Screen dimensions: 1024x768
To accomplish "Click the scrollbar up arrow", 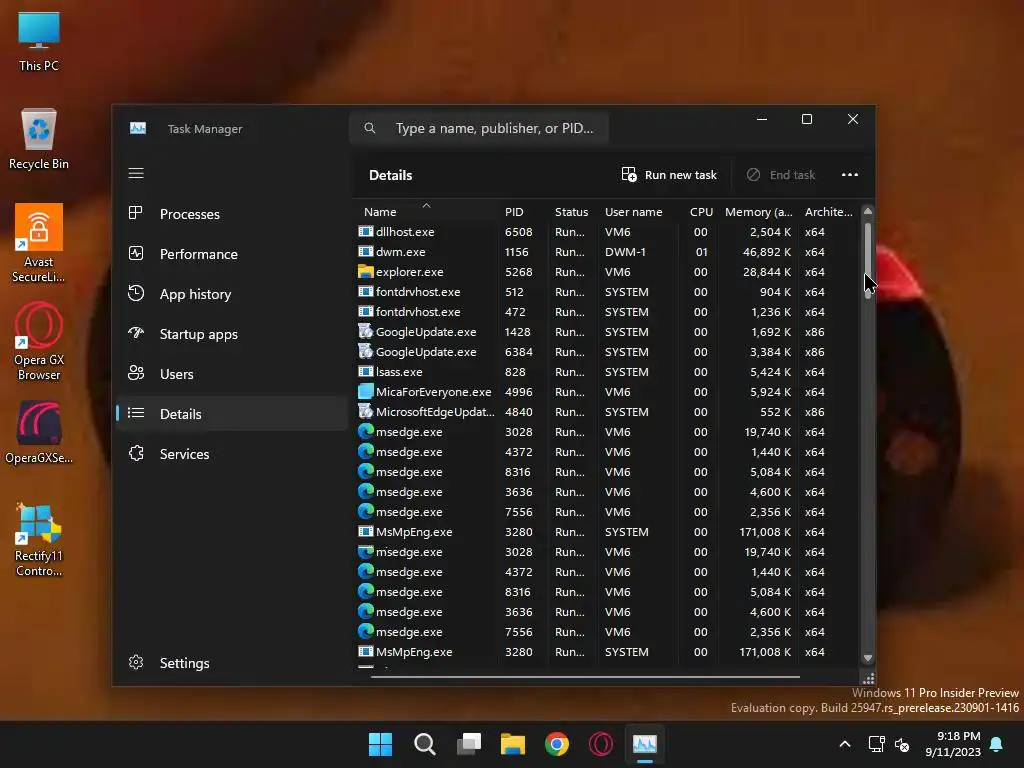I will [x=867, y=211].
